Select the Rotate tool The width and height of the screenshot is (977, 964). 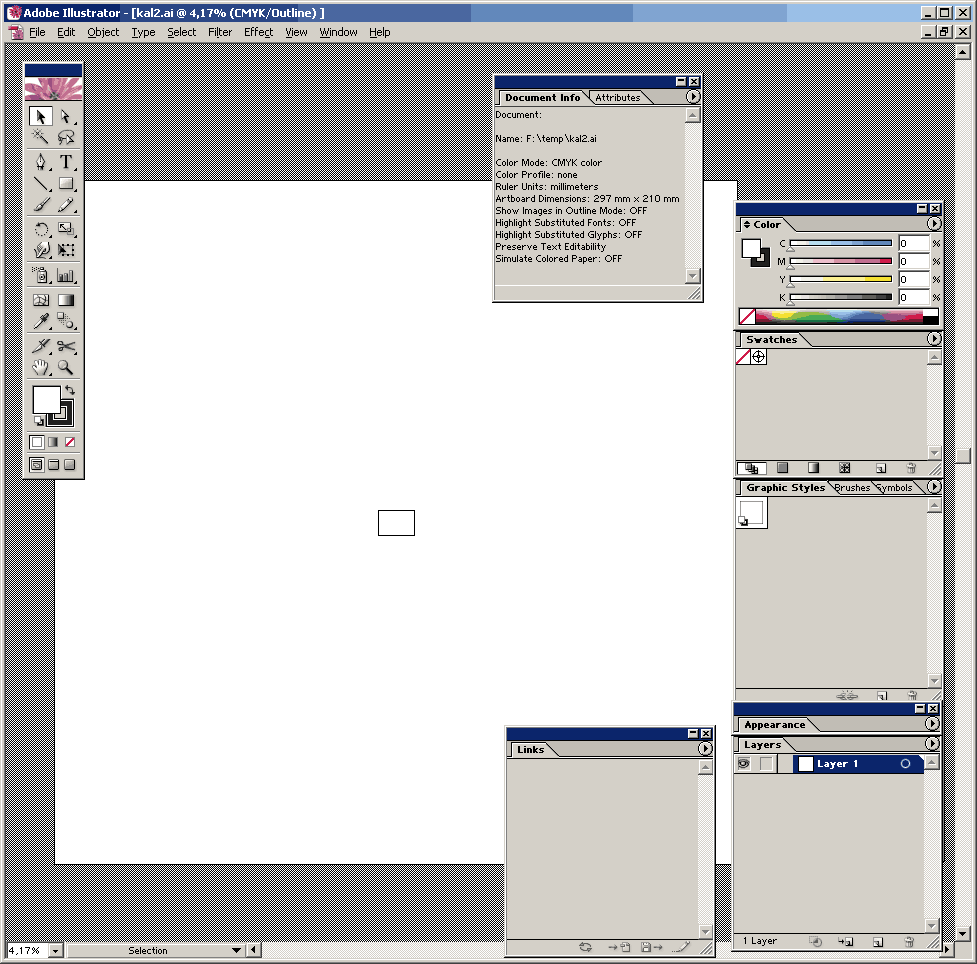click(41, 229)
